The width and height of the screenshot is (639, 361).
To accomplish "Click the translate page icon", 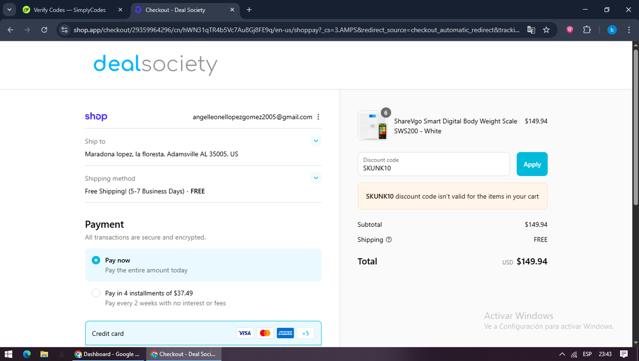I will pyautogui.click(x=531, y=30).
